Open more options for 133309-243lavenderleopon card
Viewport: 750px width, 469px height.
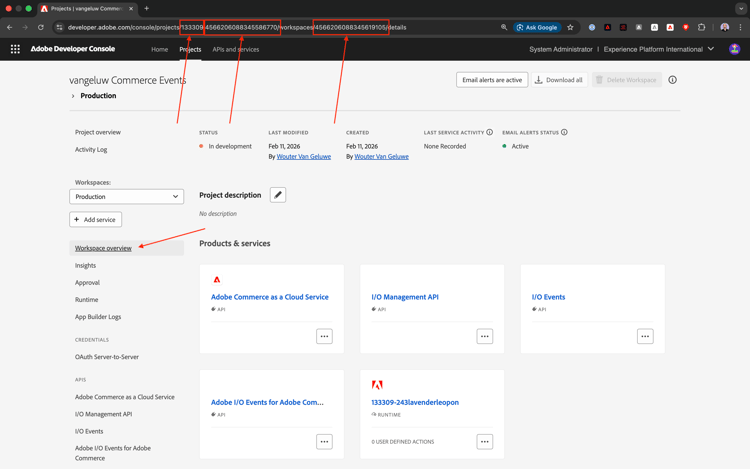click(485, 442)
